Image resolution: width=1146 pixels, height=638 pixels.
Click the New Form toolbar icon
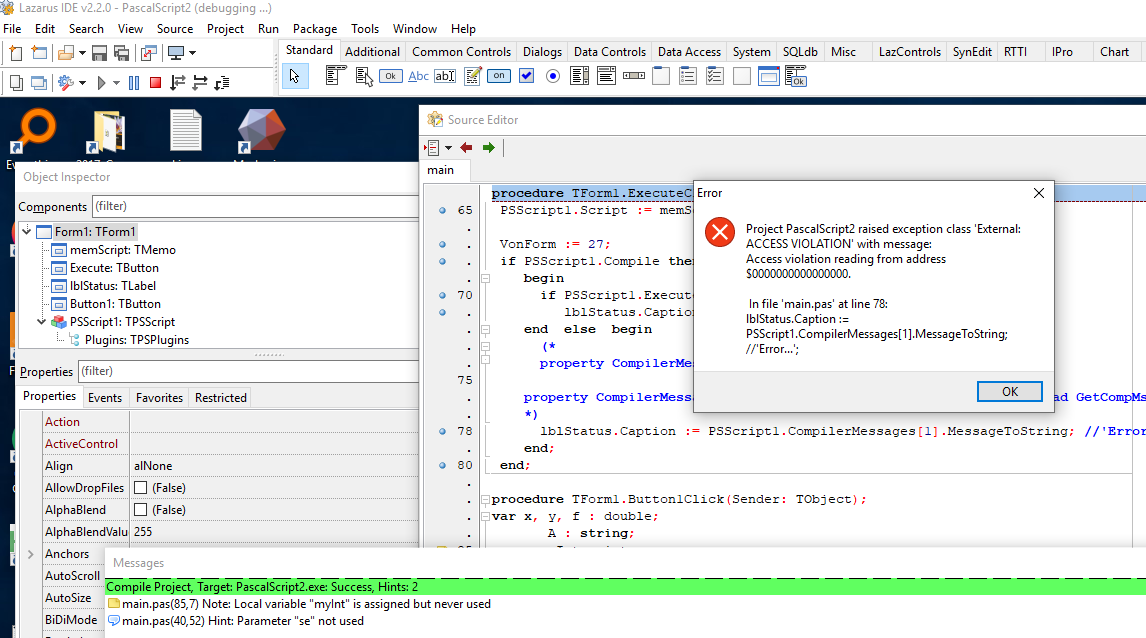point(39,53)
